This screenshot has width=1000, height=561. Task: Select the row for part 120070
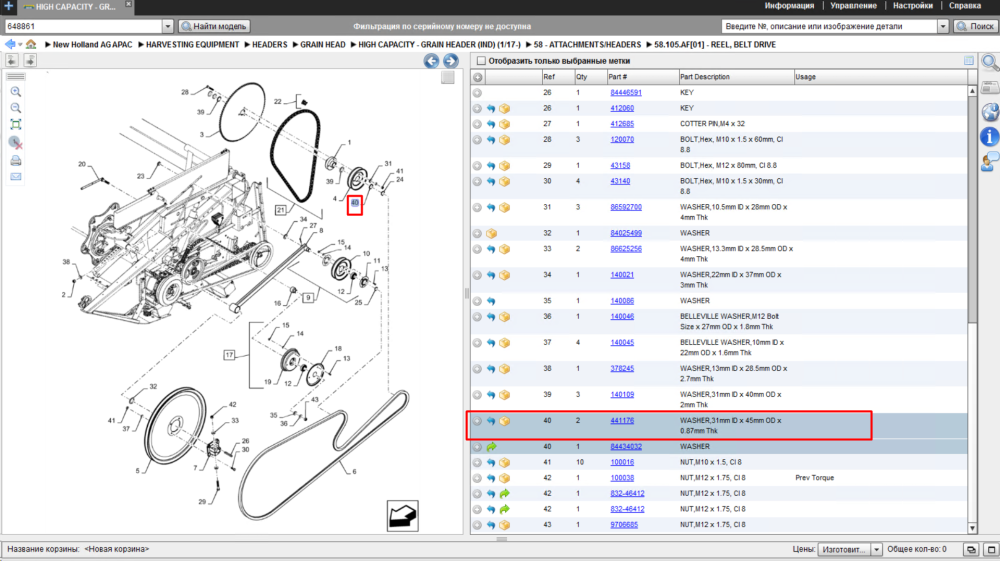coord(719,145)
